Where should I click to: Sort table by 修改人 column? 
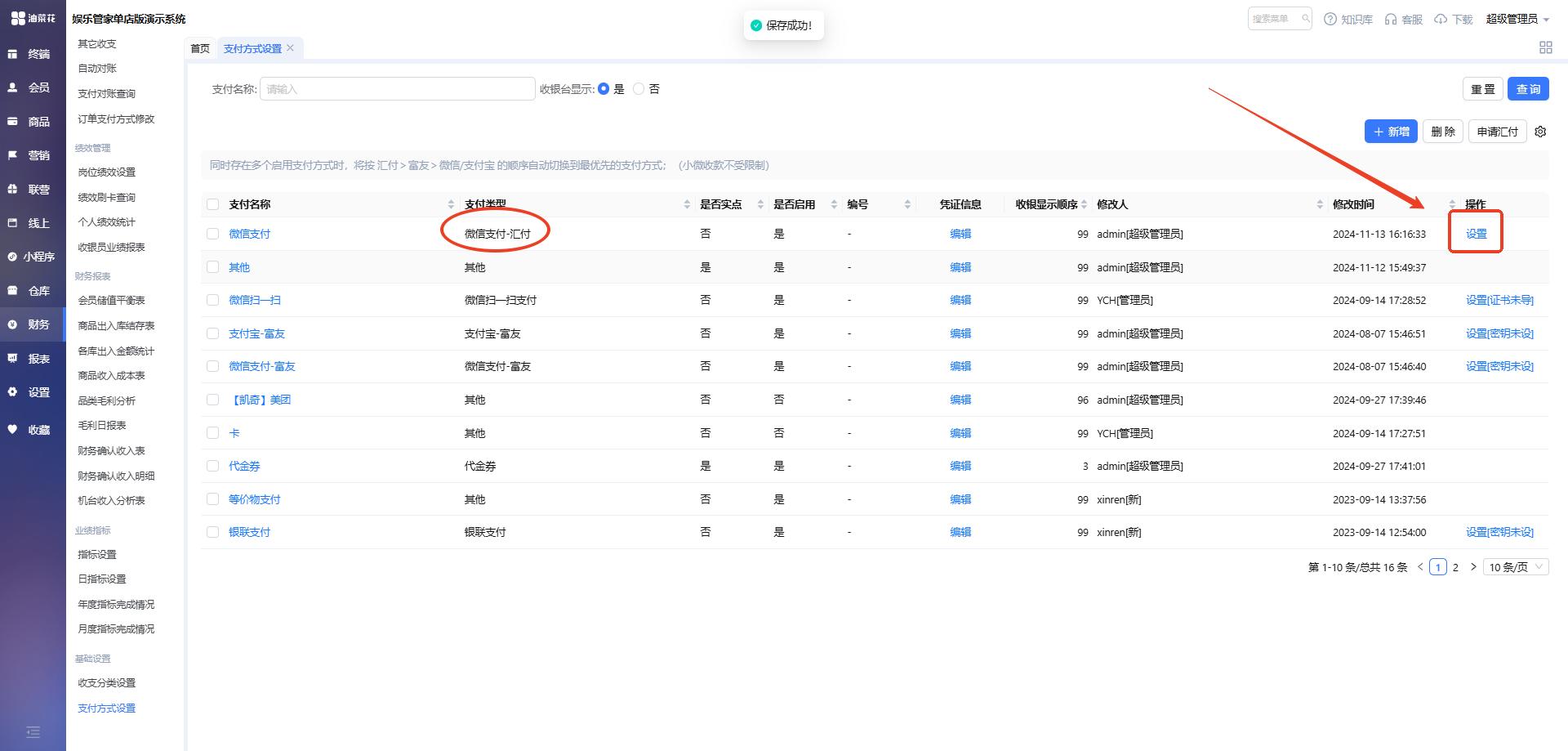pos(1320,204)
